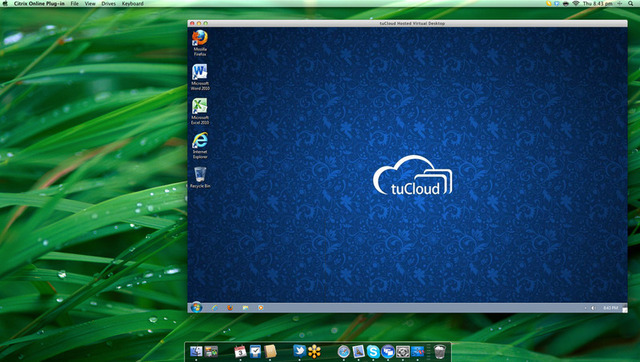Open the File menu
The image size is (640, 362).
point(74,3)
